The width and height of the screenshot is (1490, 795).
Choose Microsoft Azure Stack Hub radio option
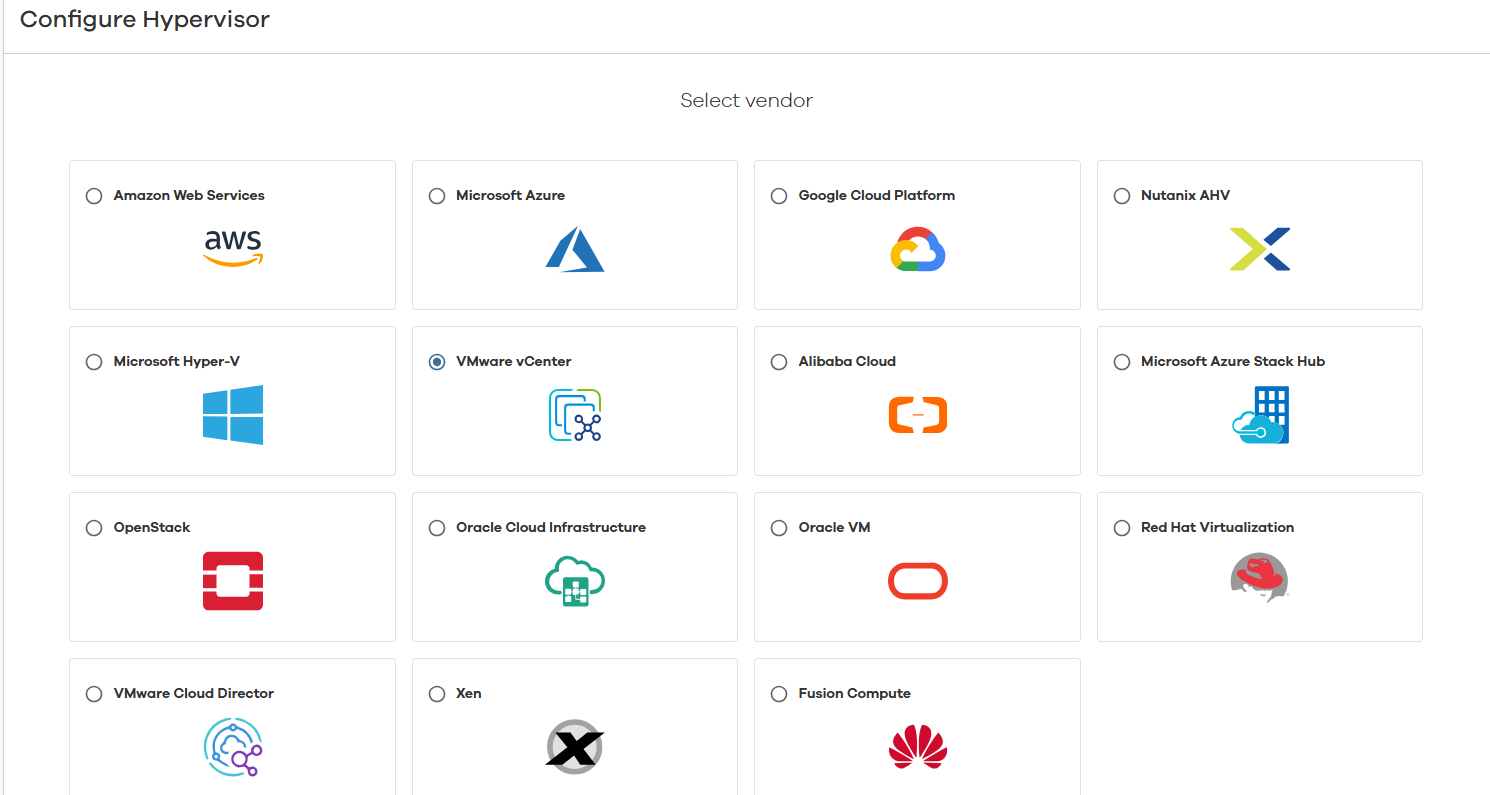tap(1122, 362)
